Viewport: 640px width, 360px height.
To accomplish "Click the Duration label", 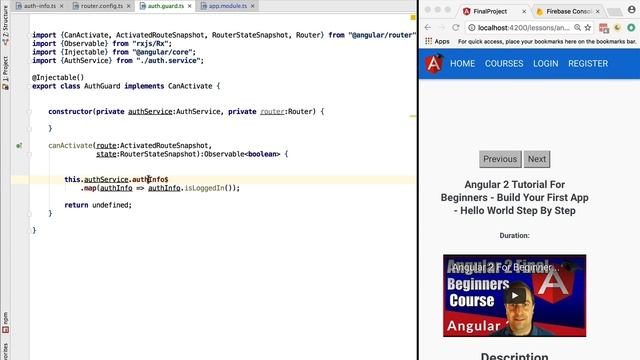I will (514, 236).
